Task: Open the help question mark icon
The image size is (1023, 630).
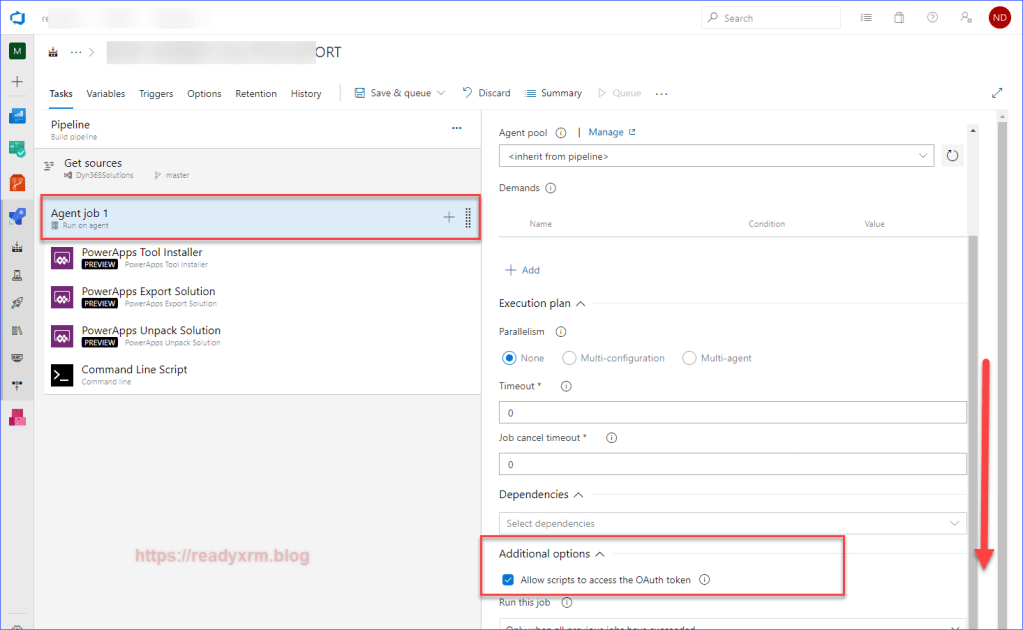Action: 932,18
